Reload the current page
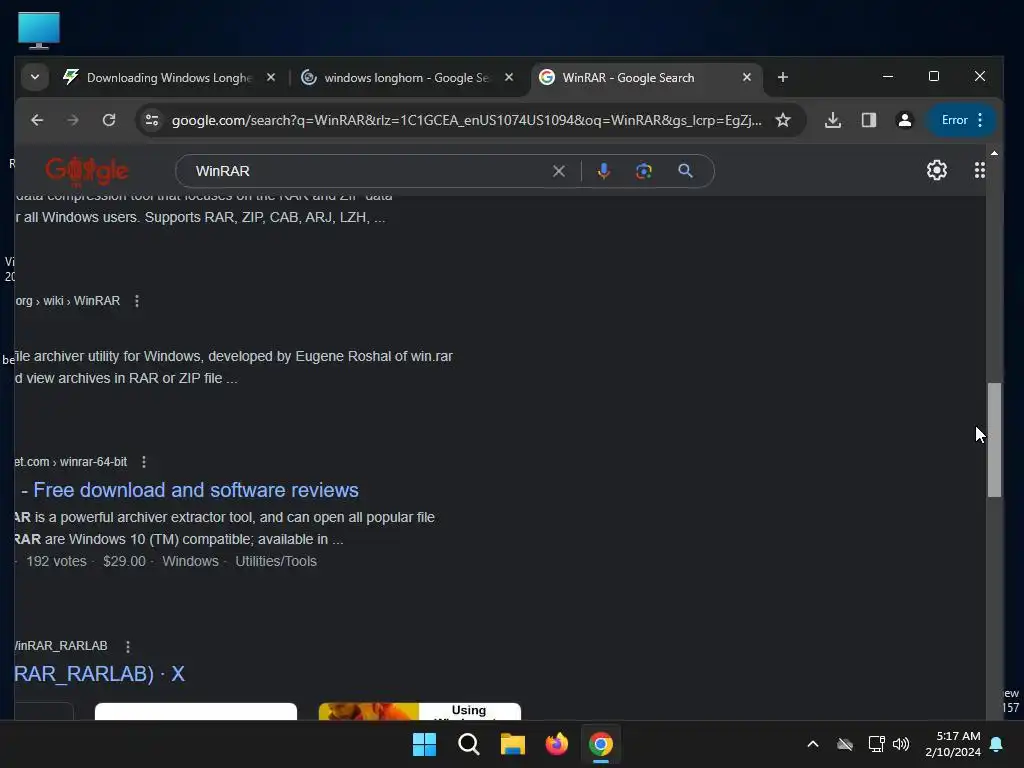The height and width of the screenshot is (768, 1024). click(x=109, y=120)
